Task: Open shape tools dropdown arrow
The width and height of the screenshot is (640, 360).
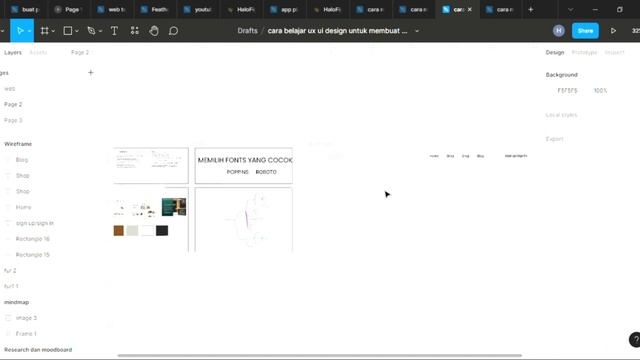Action: pyautogui.click(x=77, y=31)
